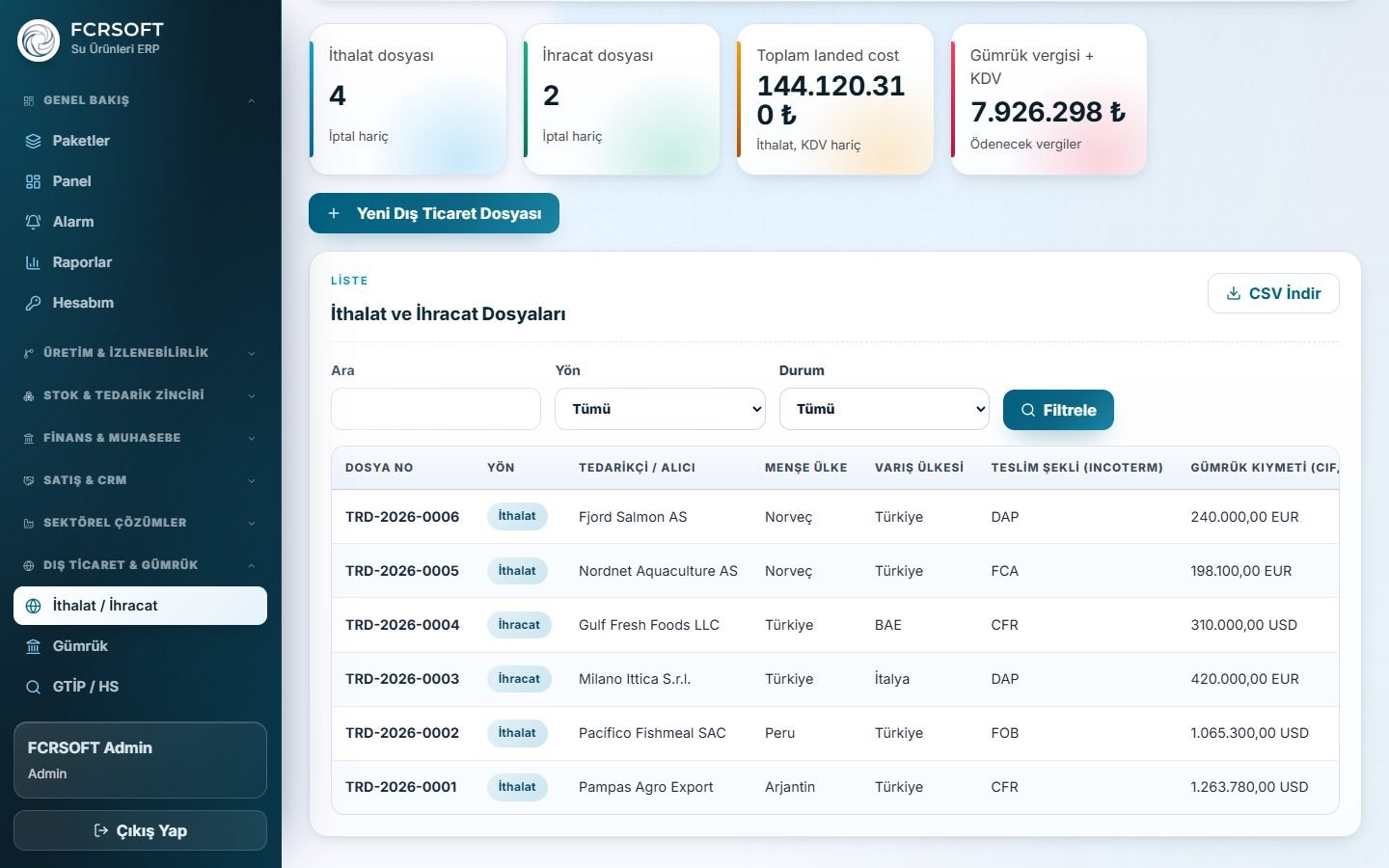Expand Sektörel Çözümler section

coord(140,523)
